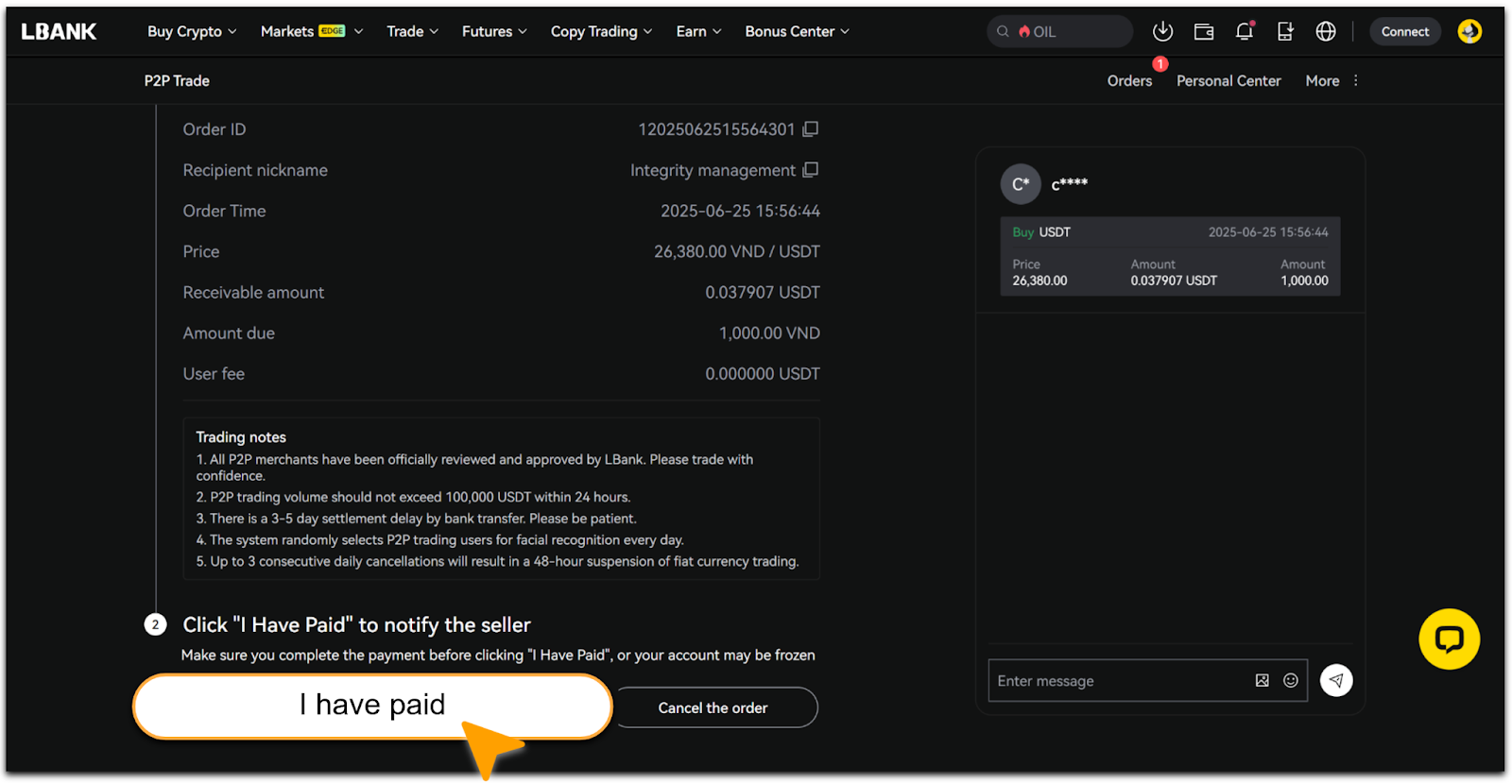Expand the Bonus Center menu
1512x784 pixels.
[797, 32]
